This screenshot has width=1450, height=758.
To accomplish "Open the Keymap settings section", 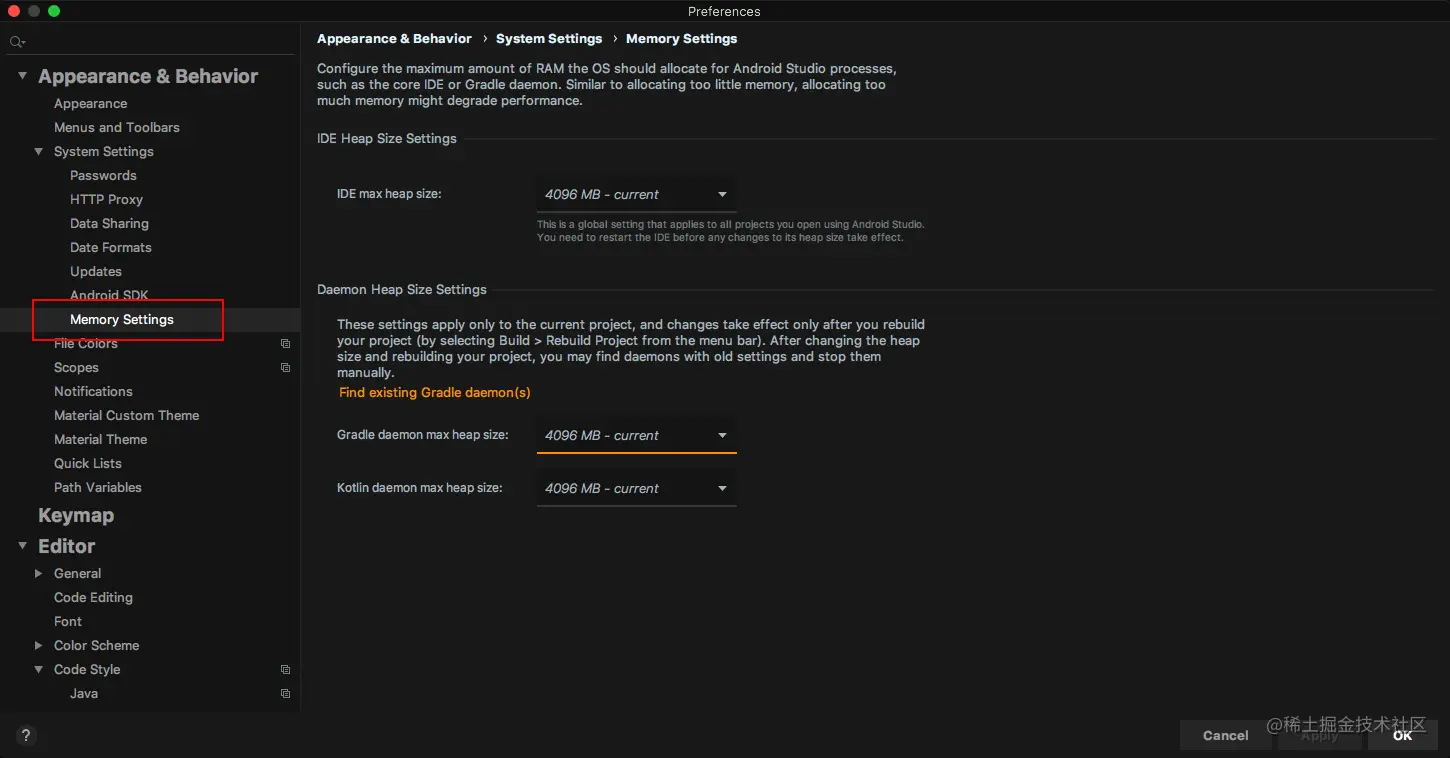I will pyautogui.click(x=76, y=516).
